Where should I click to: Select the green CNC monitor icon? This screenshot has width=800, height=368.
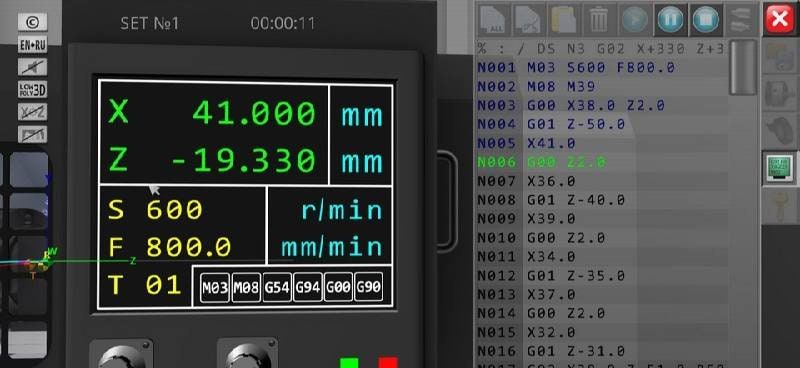(x=781, y=168)
